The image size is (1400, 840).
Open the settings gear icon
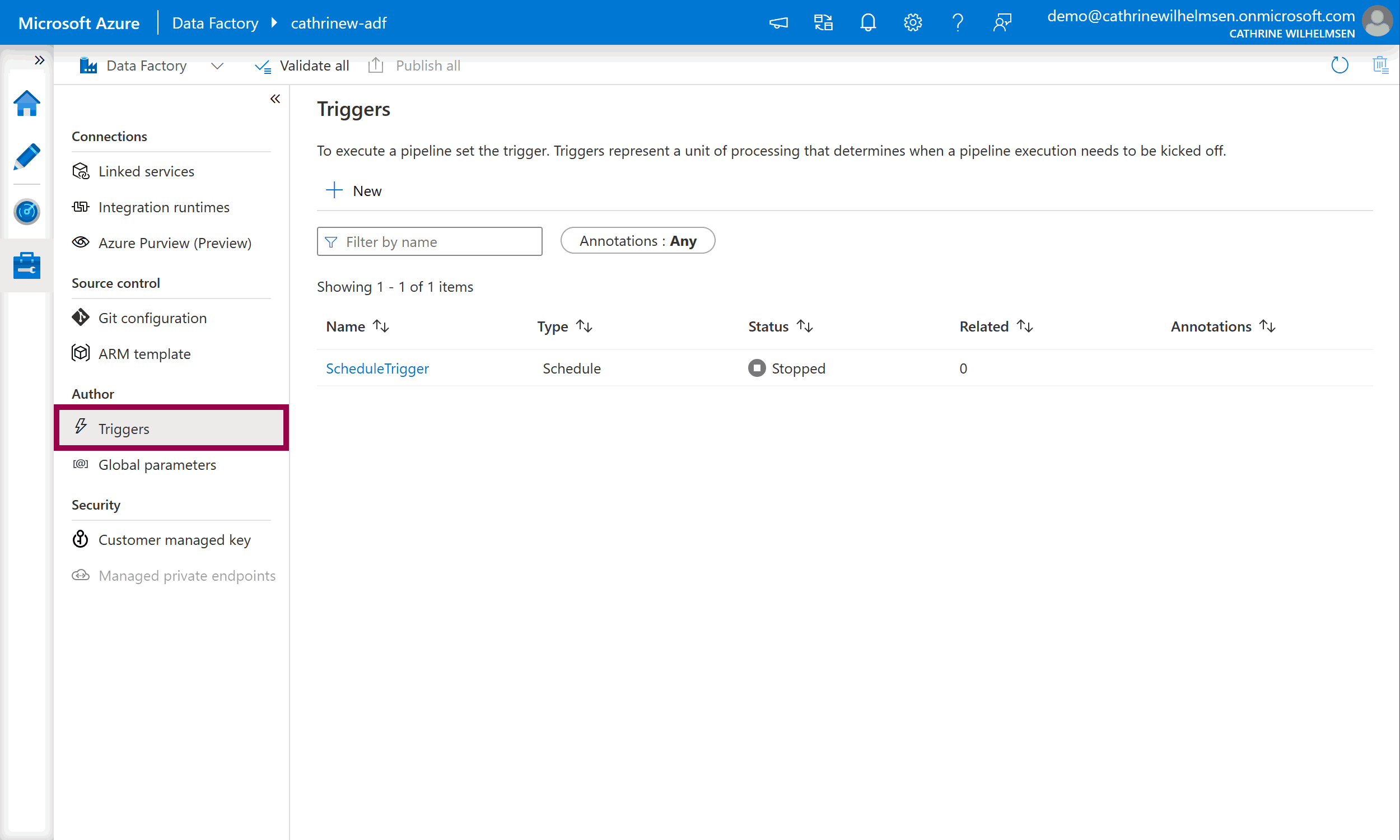pyautogui.click(x=912, y=22)
